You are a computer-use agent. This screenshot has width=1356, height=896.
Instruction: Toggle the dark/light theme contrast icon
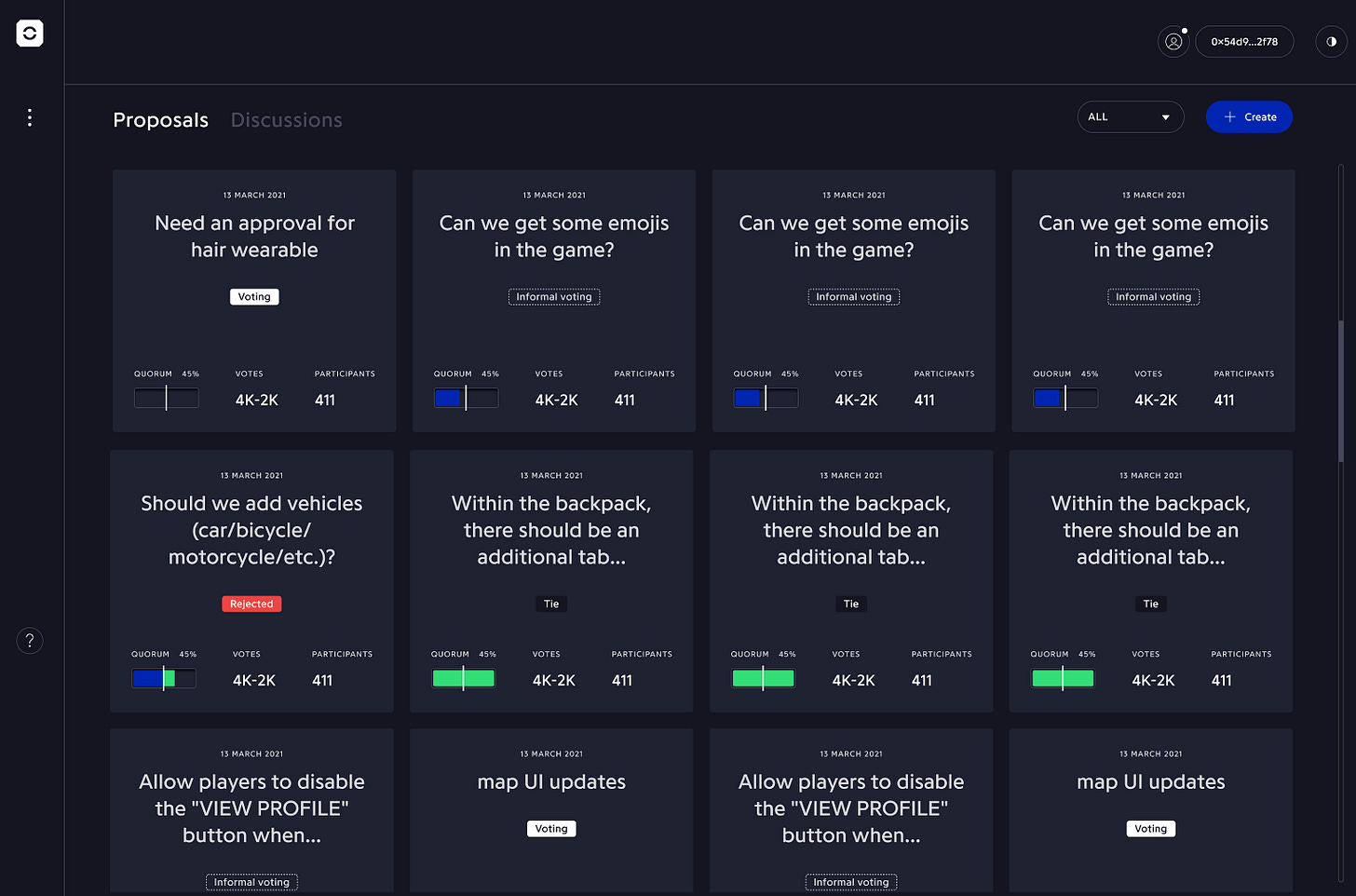point(1331,42)
